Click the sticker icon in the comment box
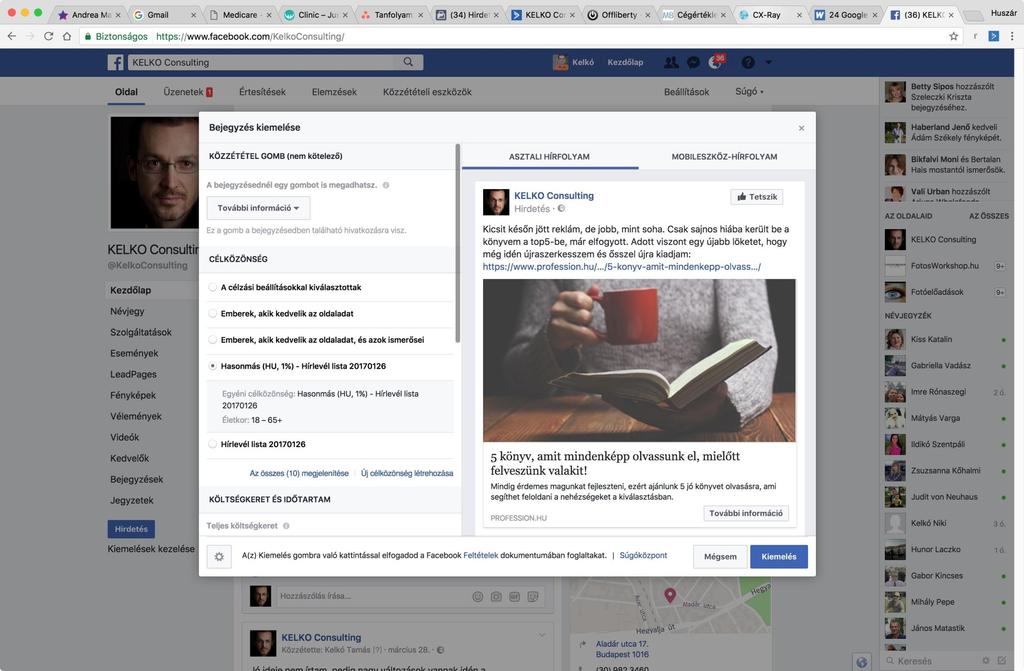Viewport: 1024px width, 671px height. 533,597
